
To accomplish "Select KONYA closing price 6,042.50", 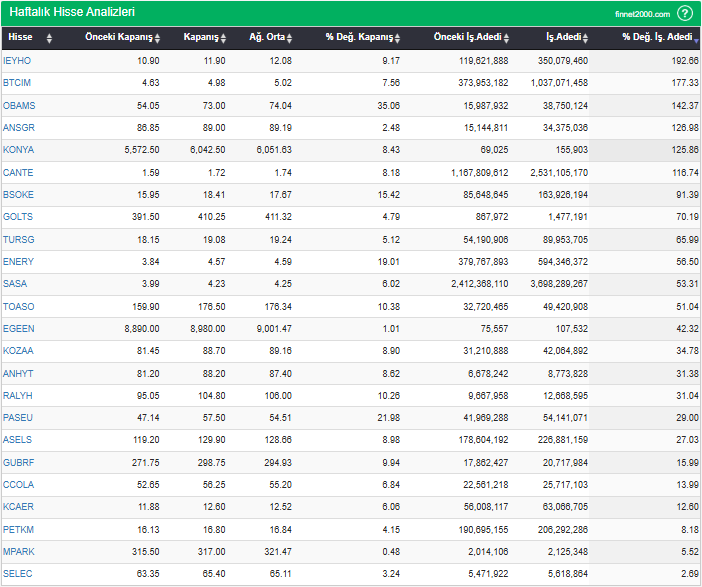I will point(208,150).
